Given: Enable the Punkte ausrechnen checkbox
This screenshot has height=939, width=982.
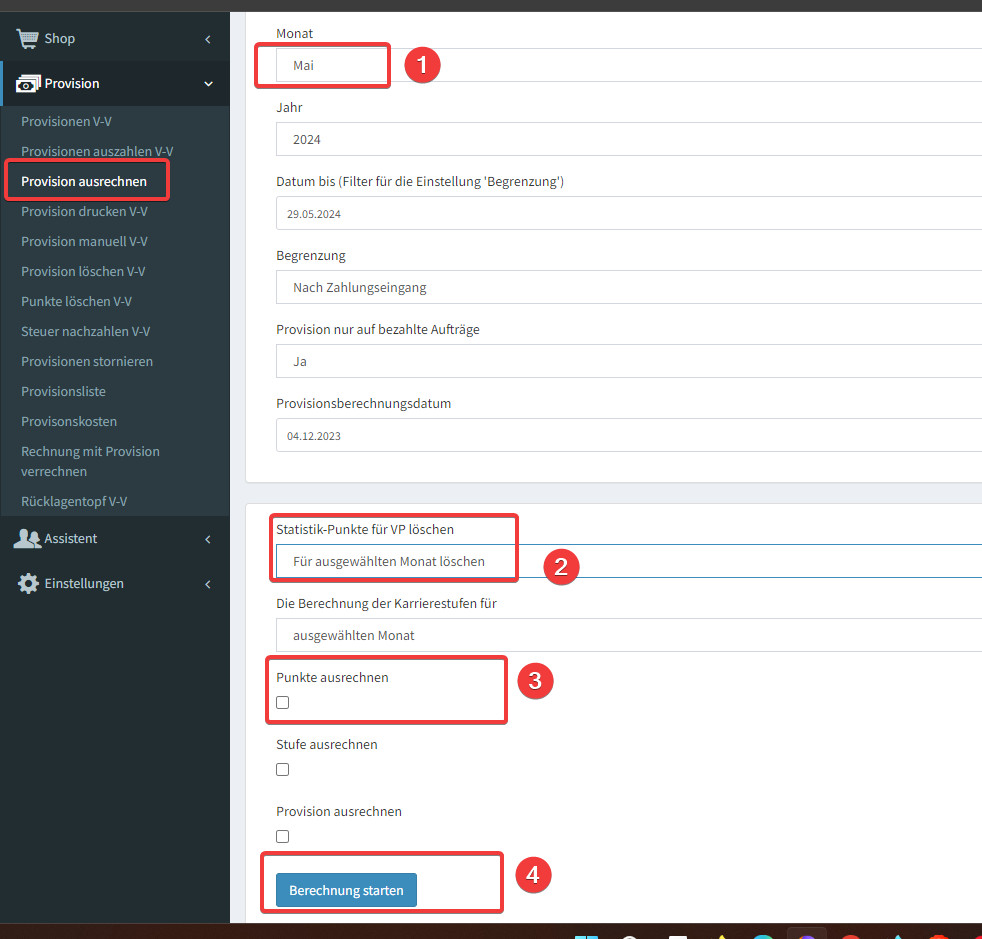Looking at the screenshot, I should click(283, 703).
